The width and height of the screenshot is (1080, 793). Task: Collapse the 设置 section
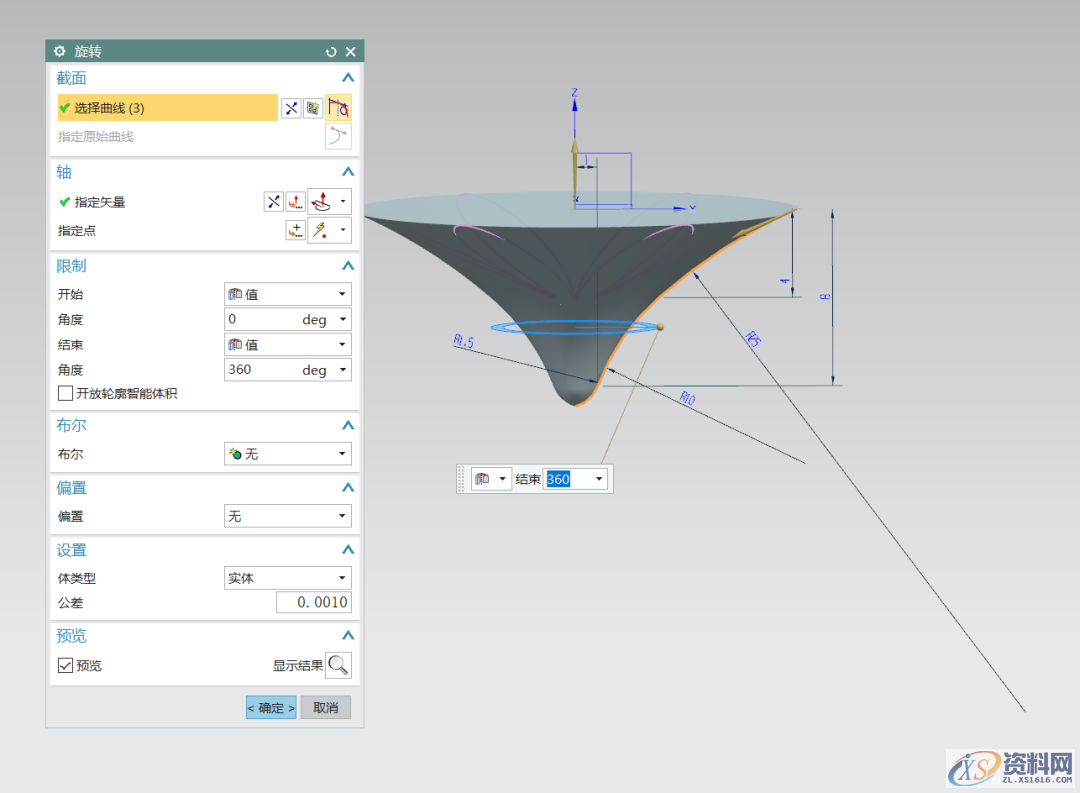347,550
